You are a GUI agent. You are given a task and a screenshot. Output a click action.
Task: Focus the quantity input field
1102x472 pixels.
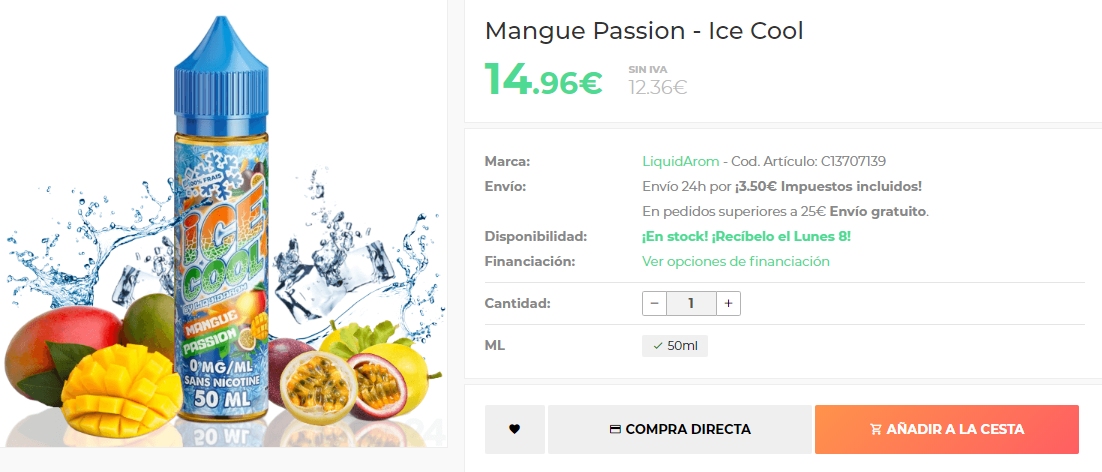pos(691,303)
